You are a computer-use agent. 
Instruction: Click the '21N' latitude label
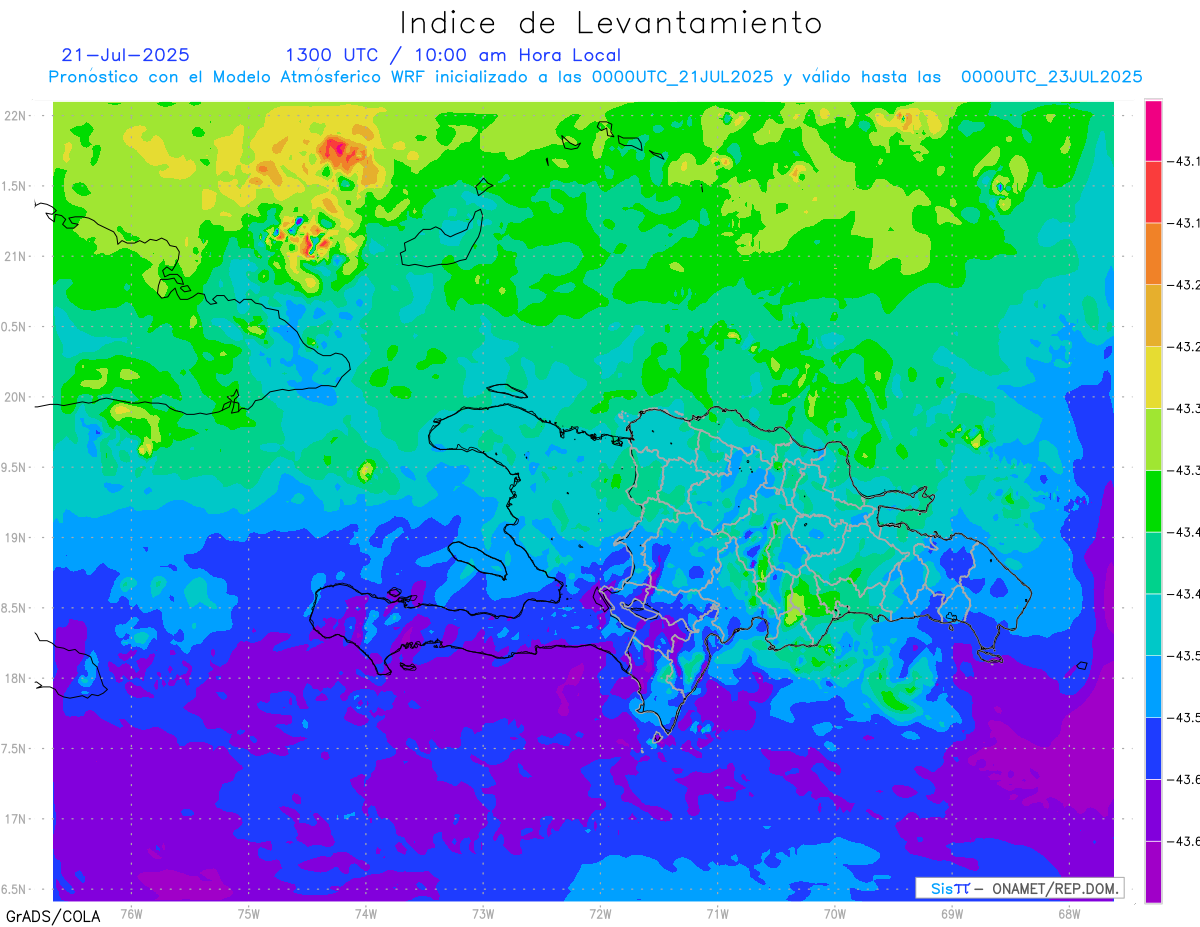tap(14, 257)
